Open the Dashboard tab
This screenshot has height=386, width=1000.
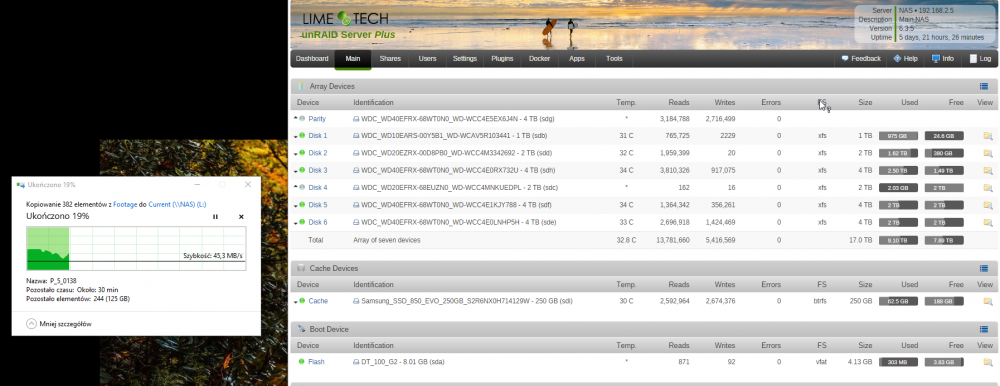[312, 59]
